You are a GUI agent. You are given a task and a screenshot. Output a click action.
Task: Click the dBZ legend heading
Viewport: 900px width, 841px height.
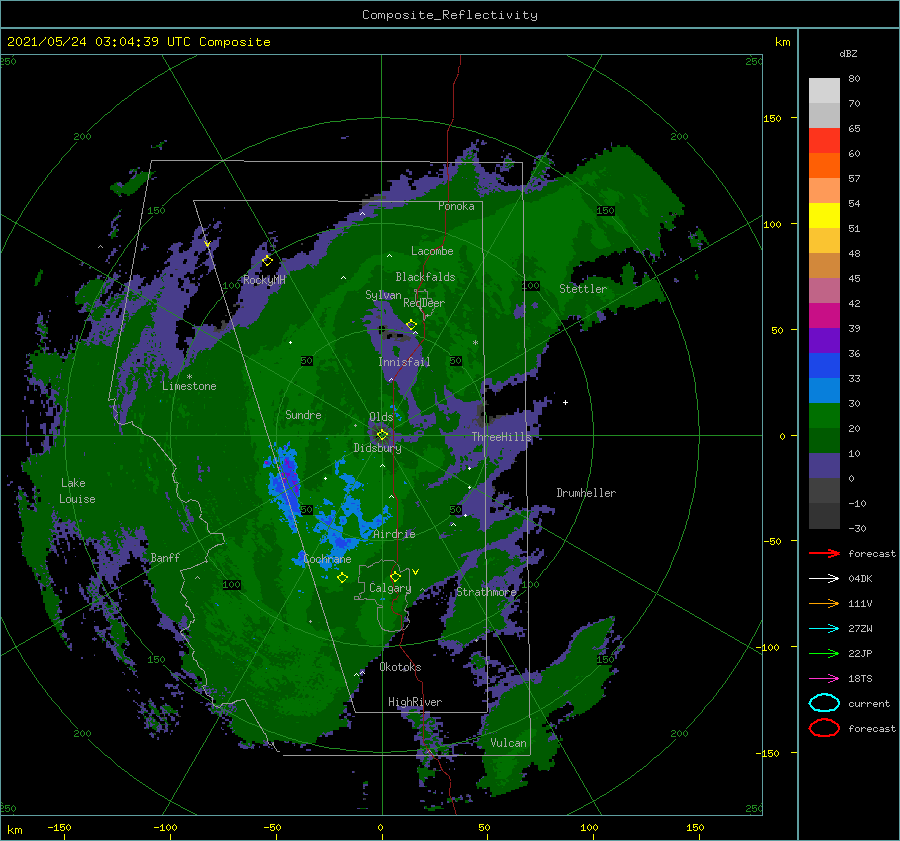[848, 53]
